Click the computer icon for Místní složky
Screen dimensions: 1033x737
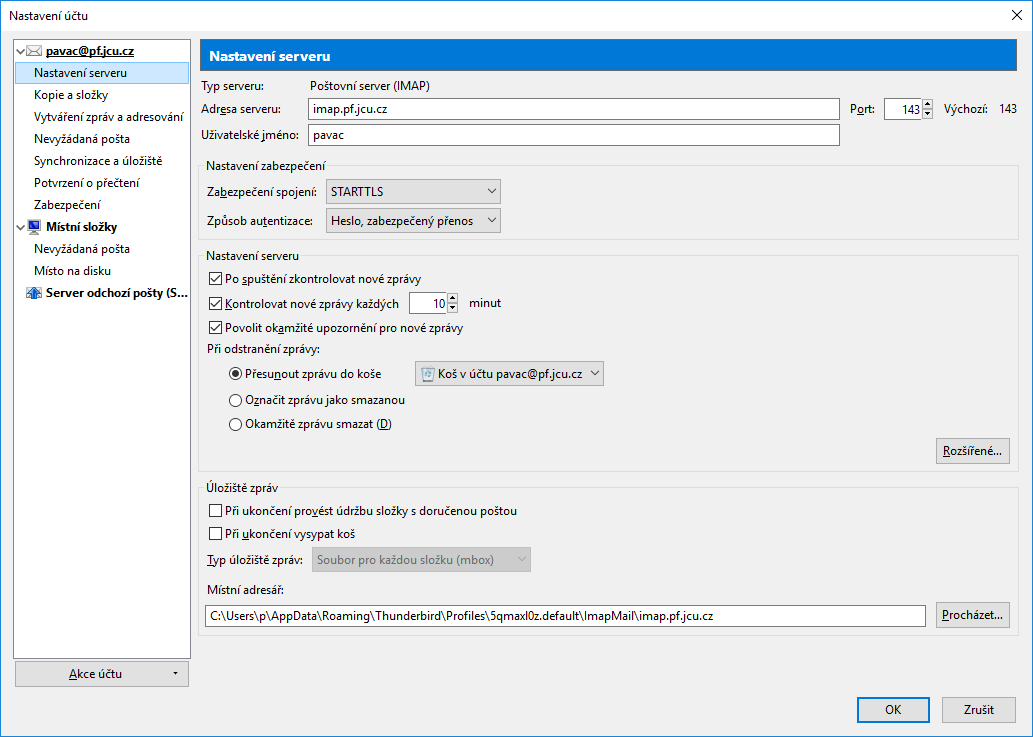pos(34,227)
